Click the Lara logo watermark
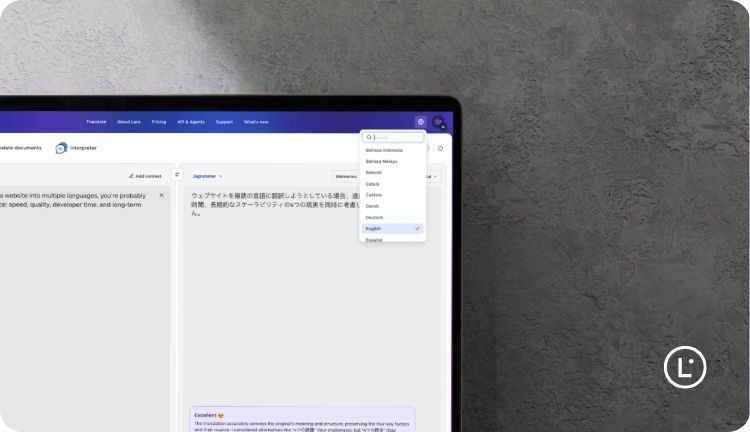750x432 pixels. 685,367
